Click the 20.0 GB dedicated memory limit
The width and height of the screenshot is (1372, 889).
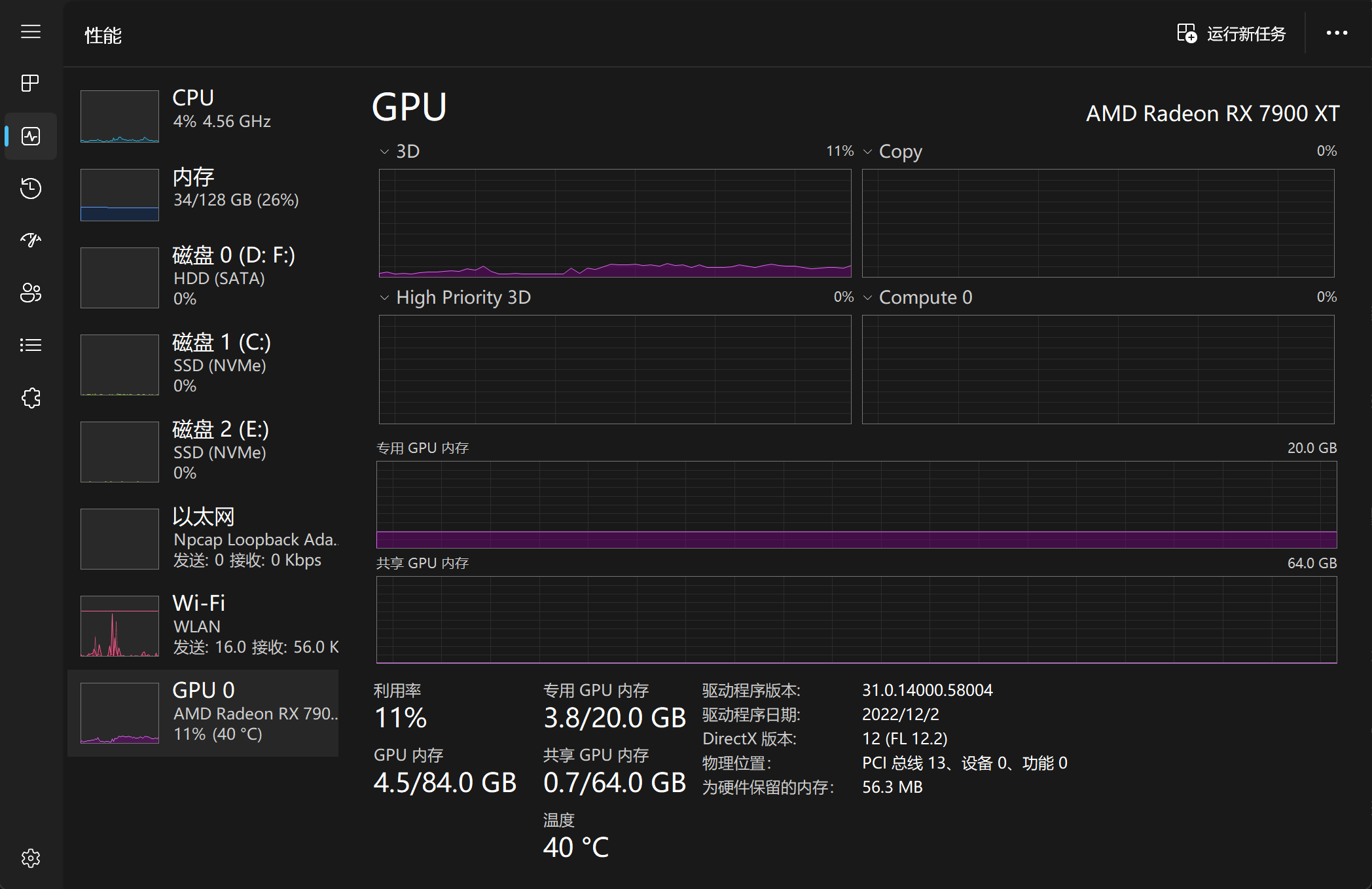point(1312,448)
